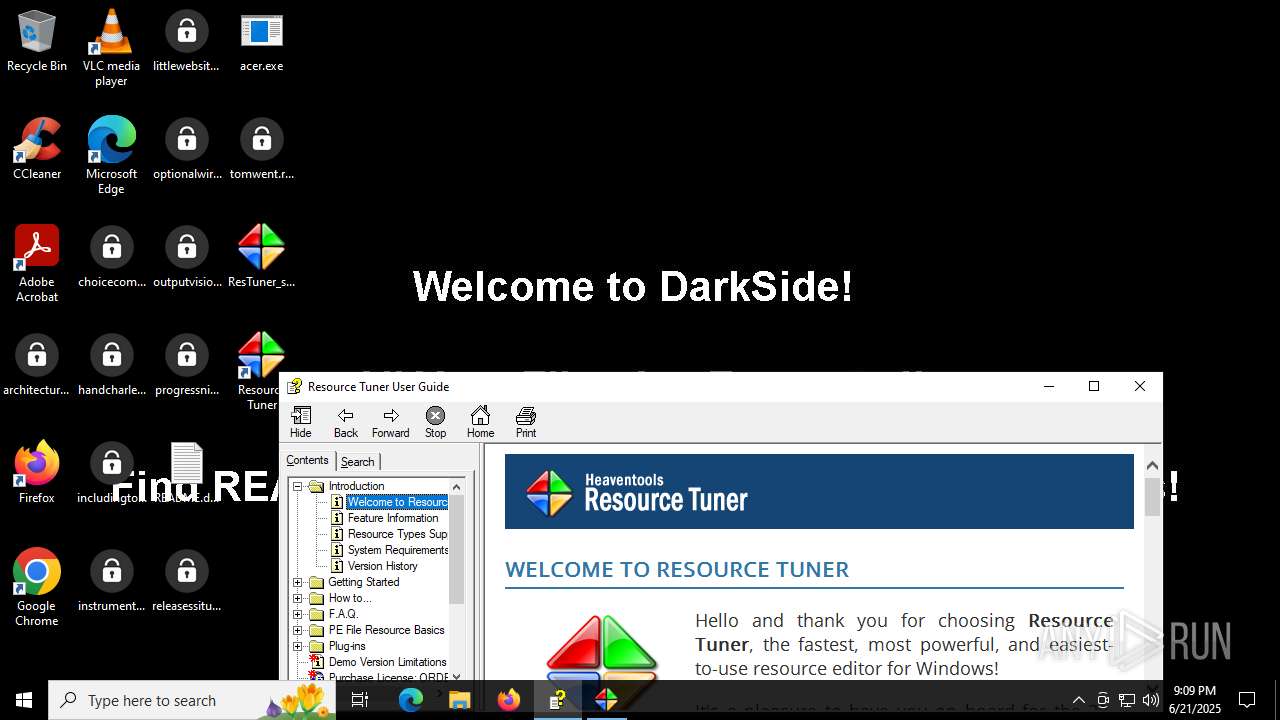Select Welcome to Resource Tuner topic
Image resolution: width=1280 pixels, height=720 pixels.
coord(397,502)
